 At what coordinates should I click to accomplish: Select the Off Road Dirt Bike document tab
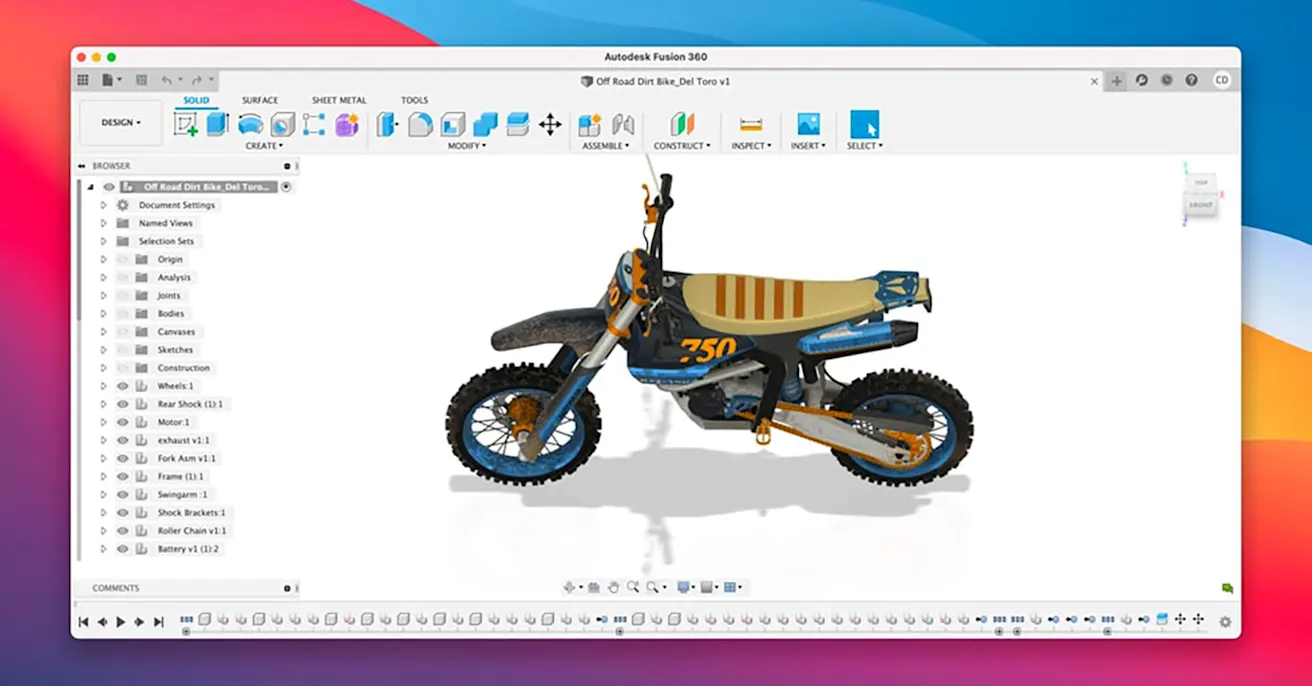656,81
